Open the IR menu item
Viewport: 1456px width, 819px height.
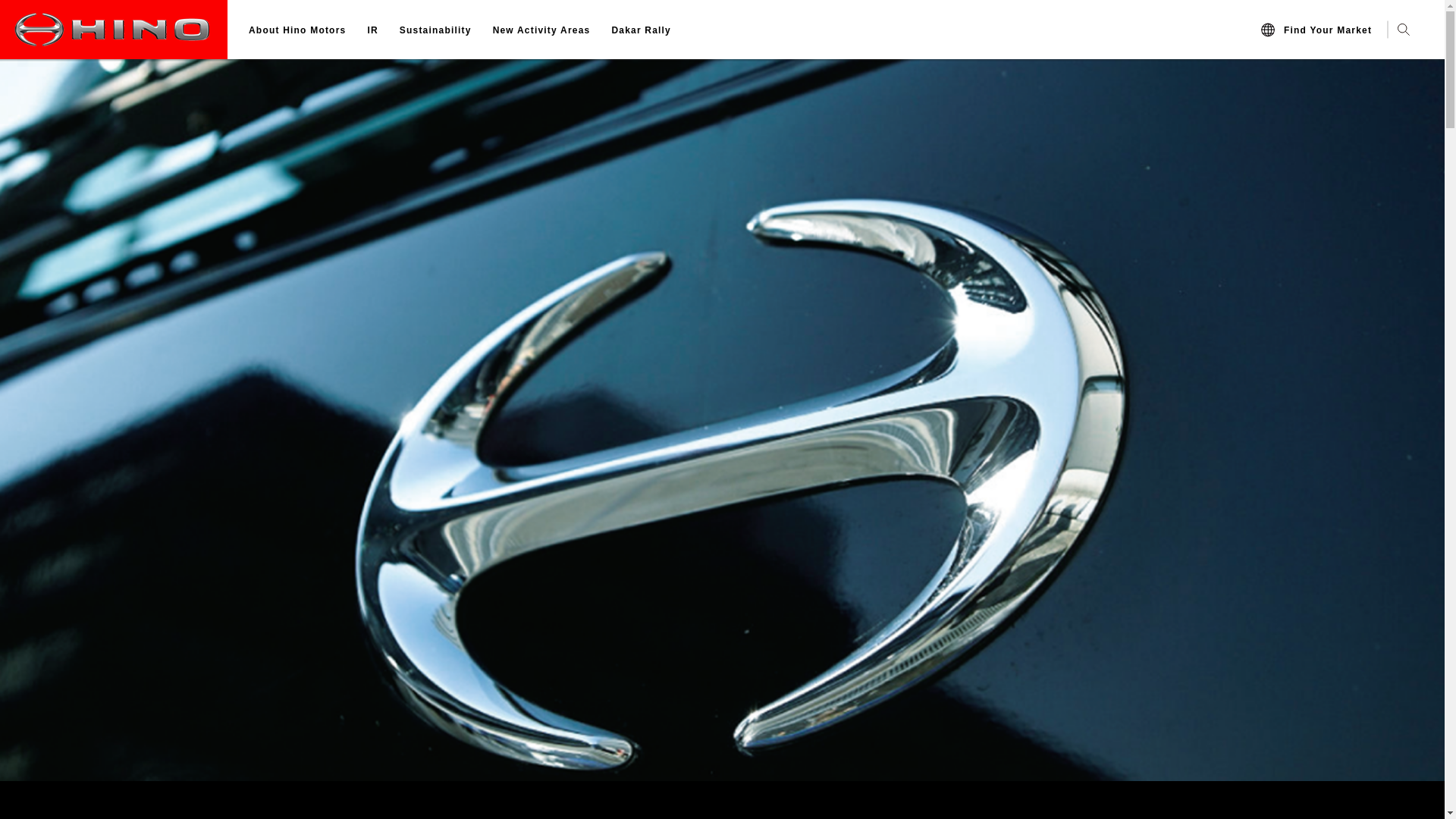pos(372,30)
